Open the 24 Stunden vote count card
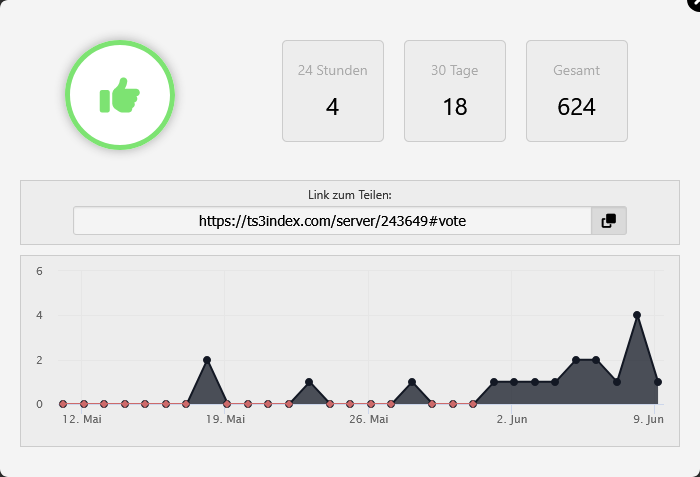700x477 pixels. click(333, 91)
